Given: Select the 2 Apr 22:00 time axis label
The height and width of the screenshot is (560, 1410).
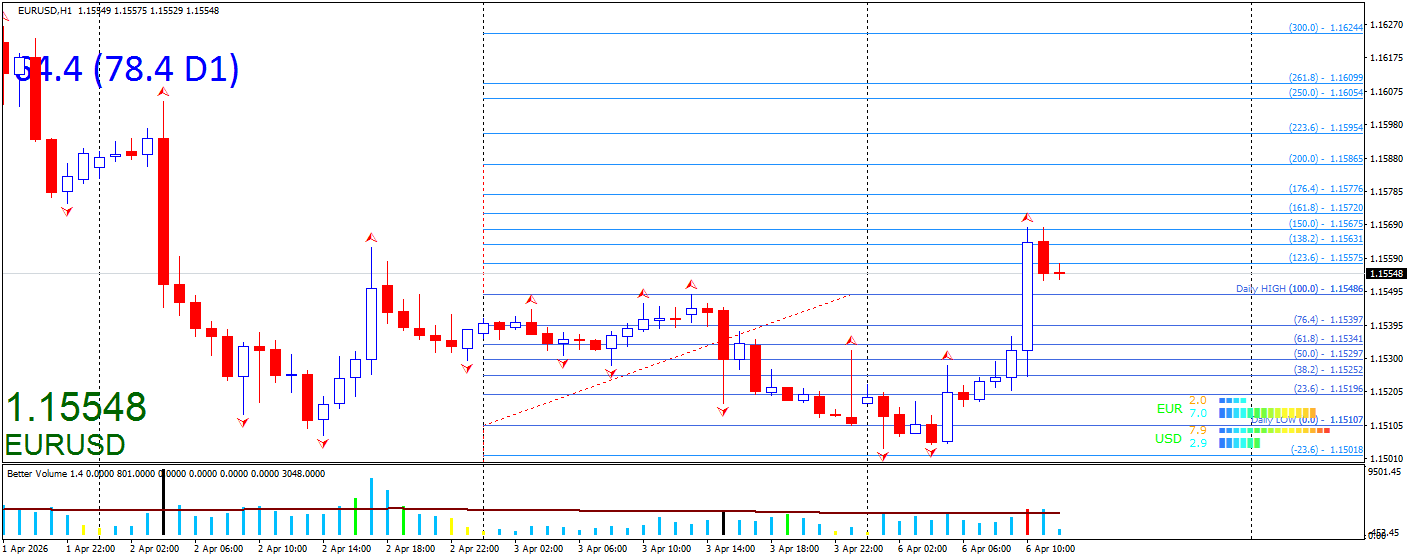Looking at the screenshot, I should (474, 549).
